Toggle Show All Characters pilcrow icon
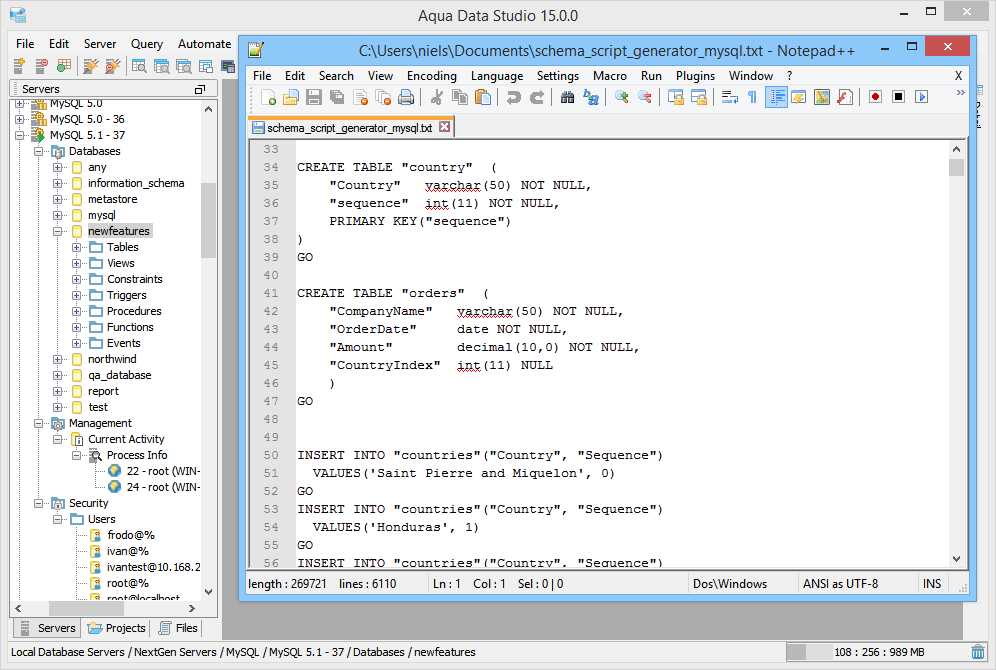The height and width of the screenshot is (670, 996). tap(752, 97)
